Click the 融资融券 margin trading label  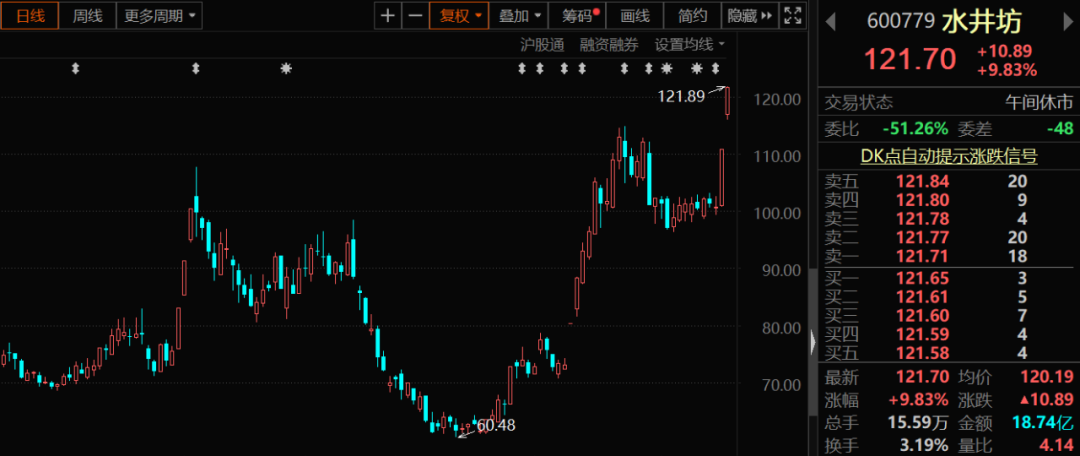(x=609, y=44)
